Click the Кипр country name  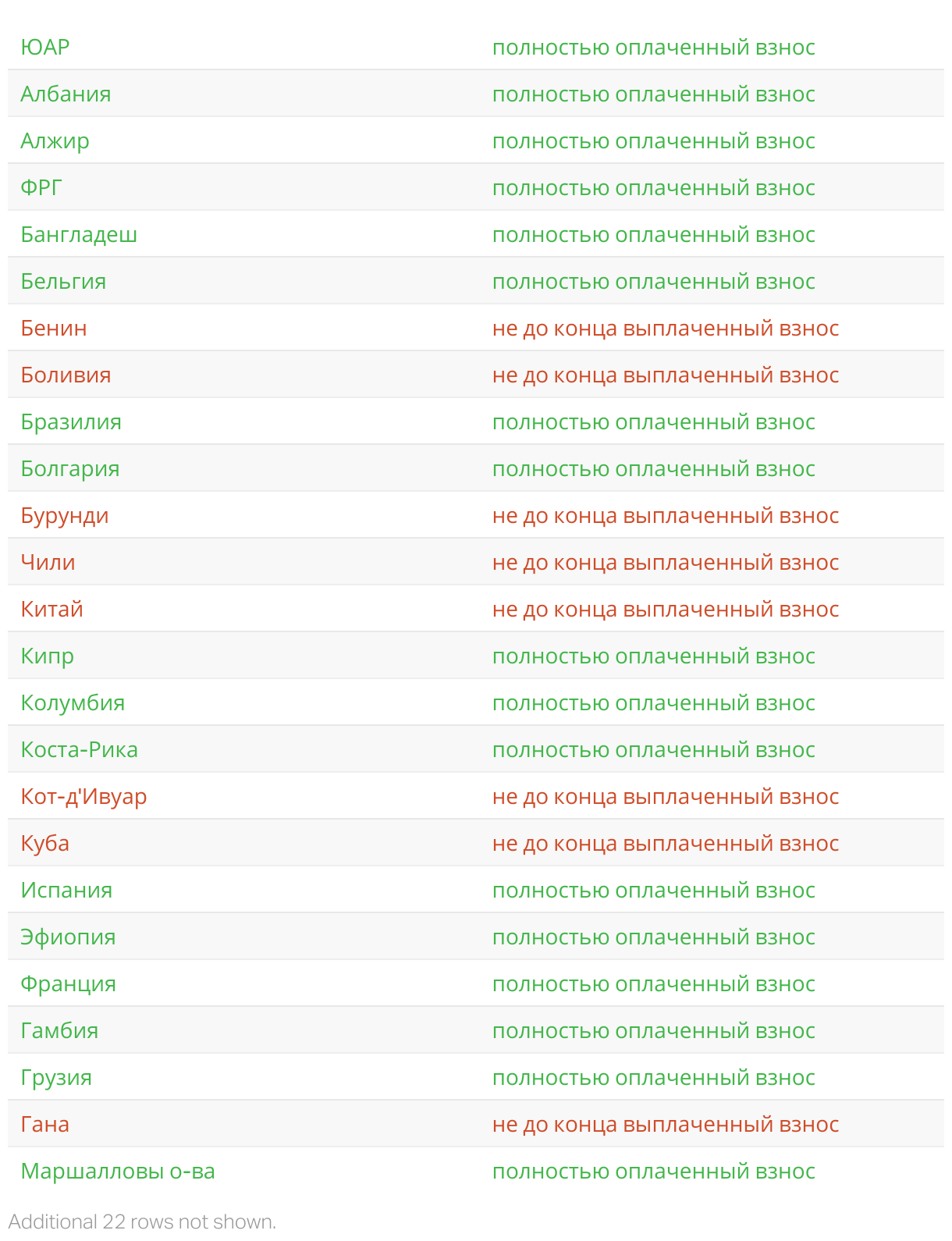(47, 656)
